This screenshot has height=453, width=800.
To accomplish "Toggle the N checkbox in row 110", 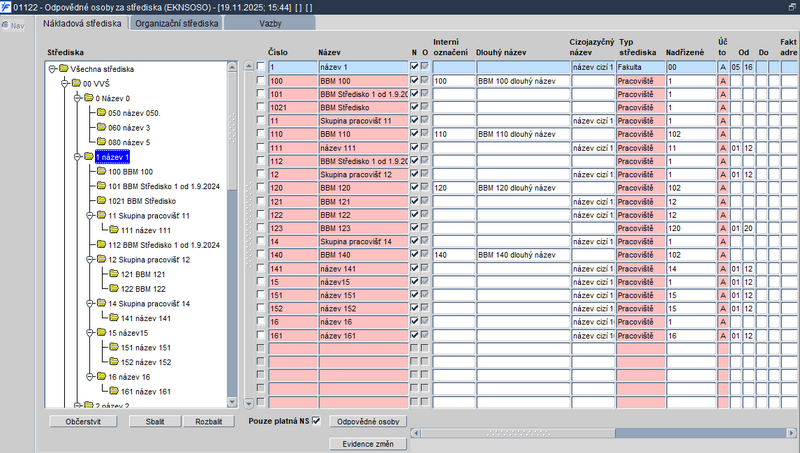I will pos(414,134).
